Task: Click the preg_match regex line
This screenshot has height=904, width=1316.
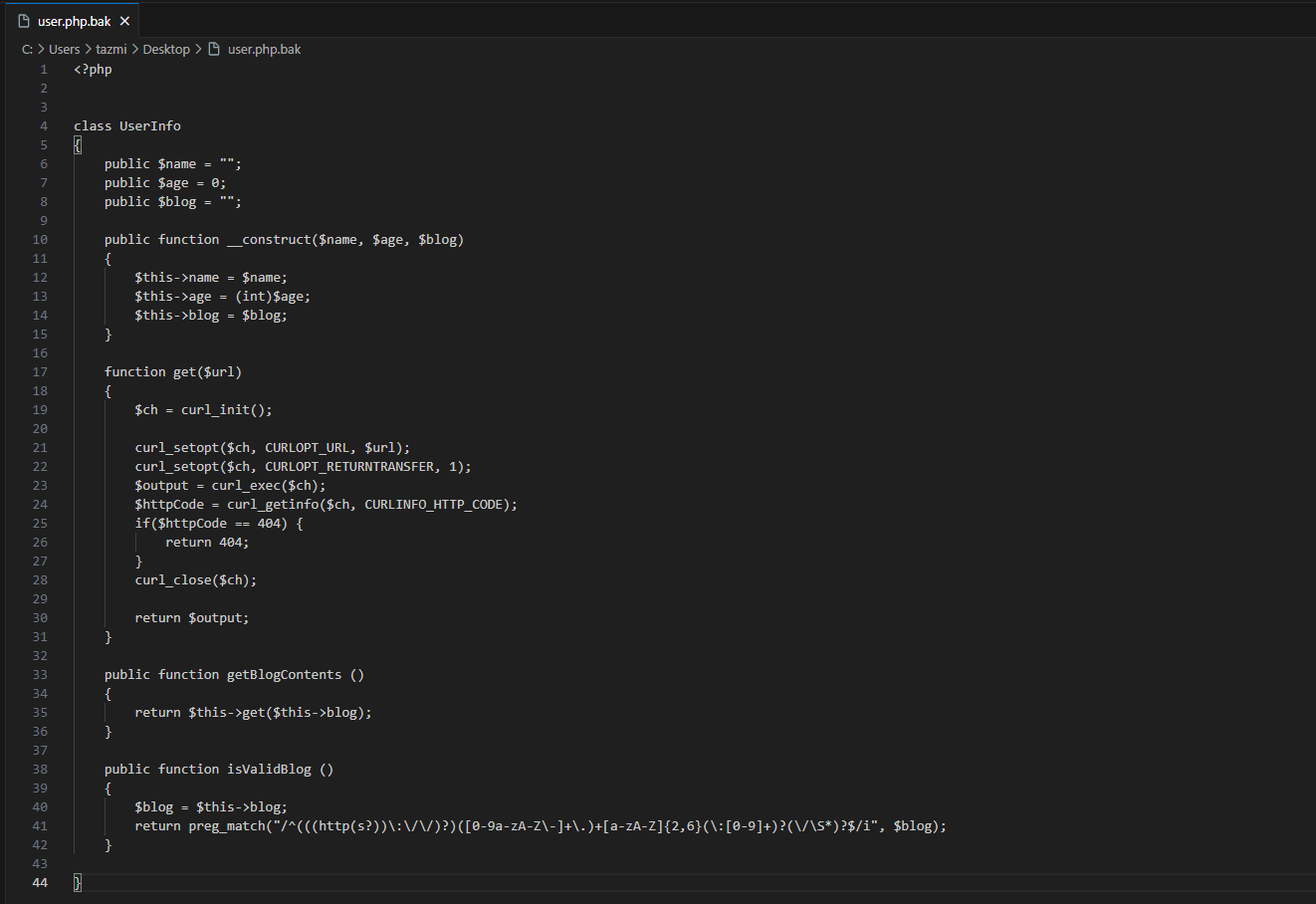Action: point(542,826)
